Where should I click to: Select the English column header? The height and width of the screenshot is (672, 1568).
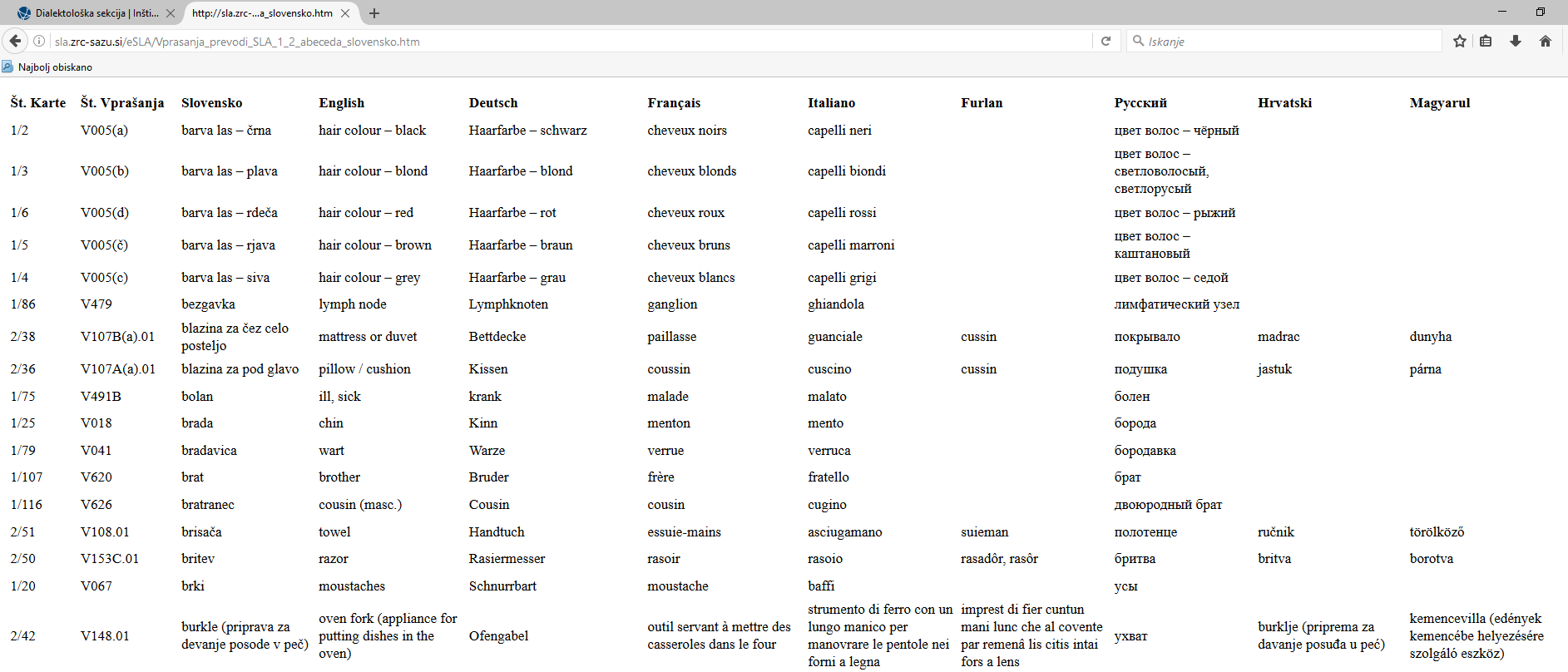coord(342,103)
